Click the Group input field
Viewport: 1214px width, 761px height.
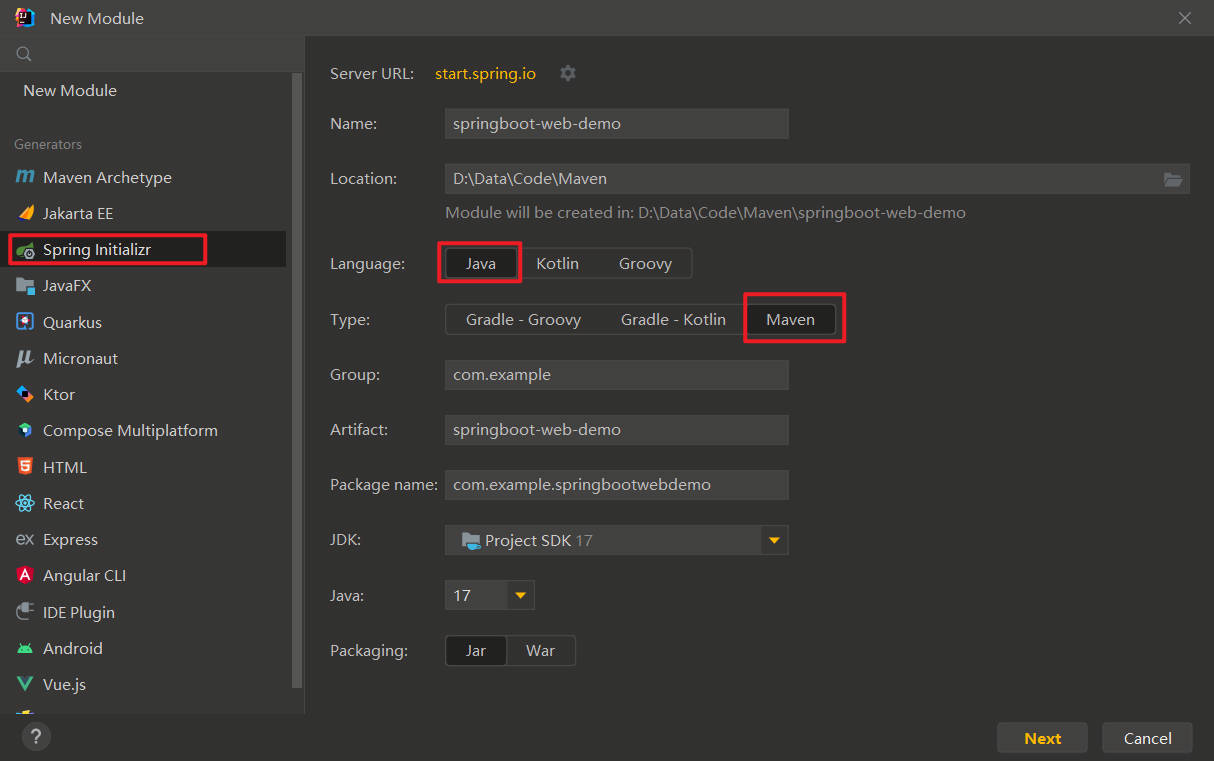tap(616, 375)
